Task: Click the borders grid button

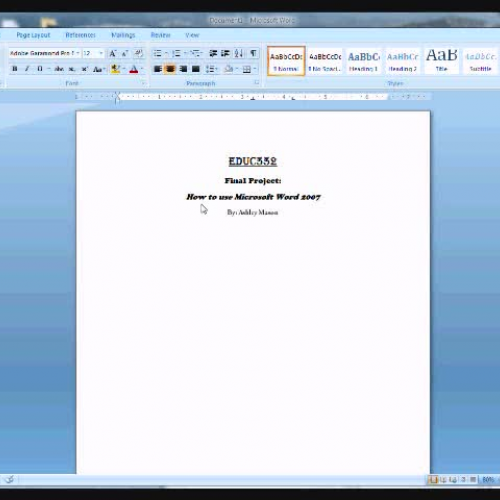Action: [x=247, y=69]
